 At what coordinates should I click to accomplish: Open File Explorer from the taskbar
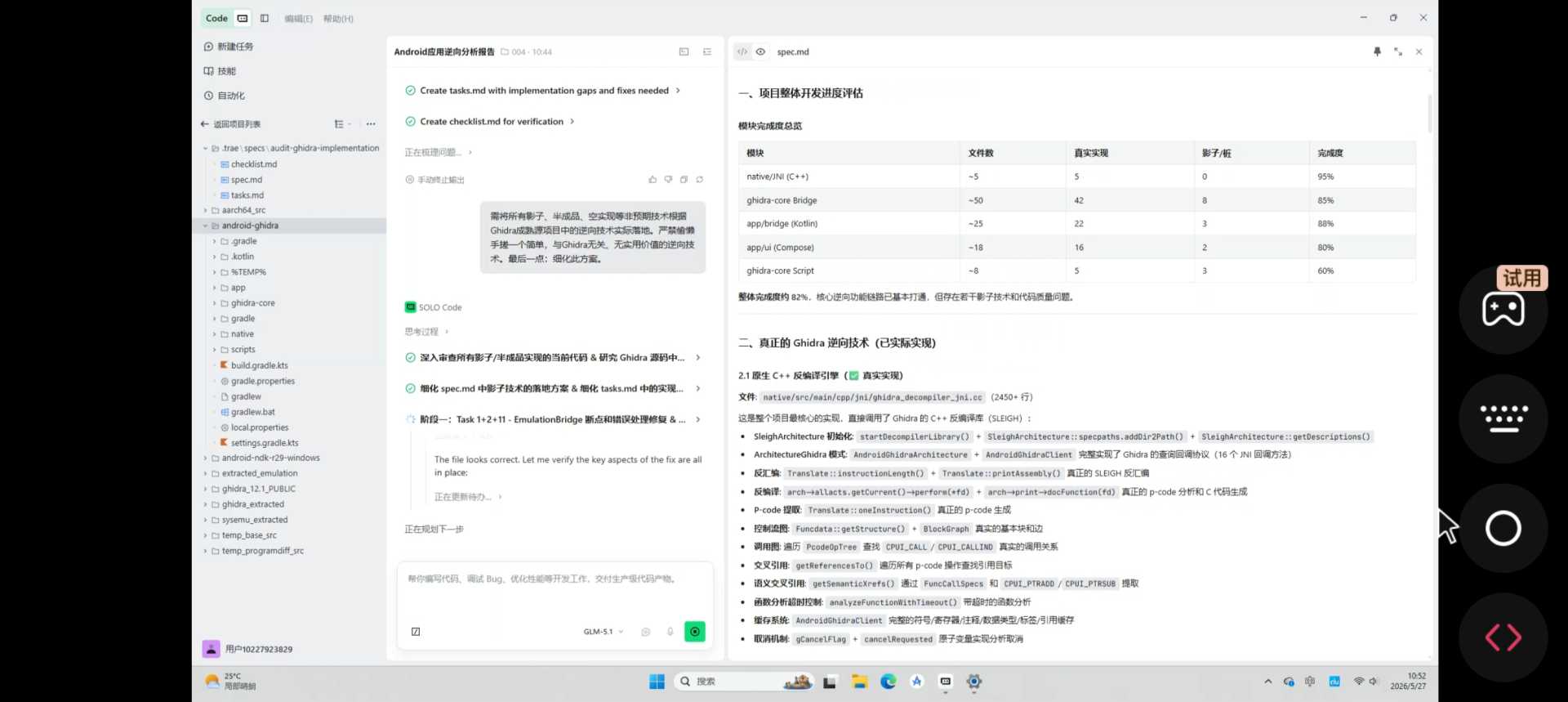tap(859, 682)
